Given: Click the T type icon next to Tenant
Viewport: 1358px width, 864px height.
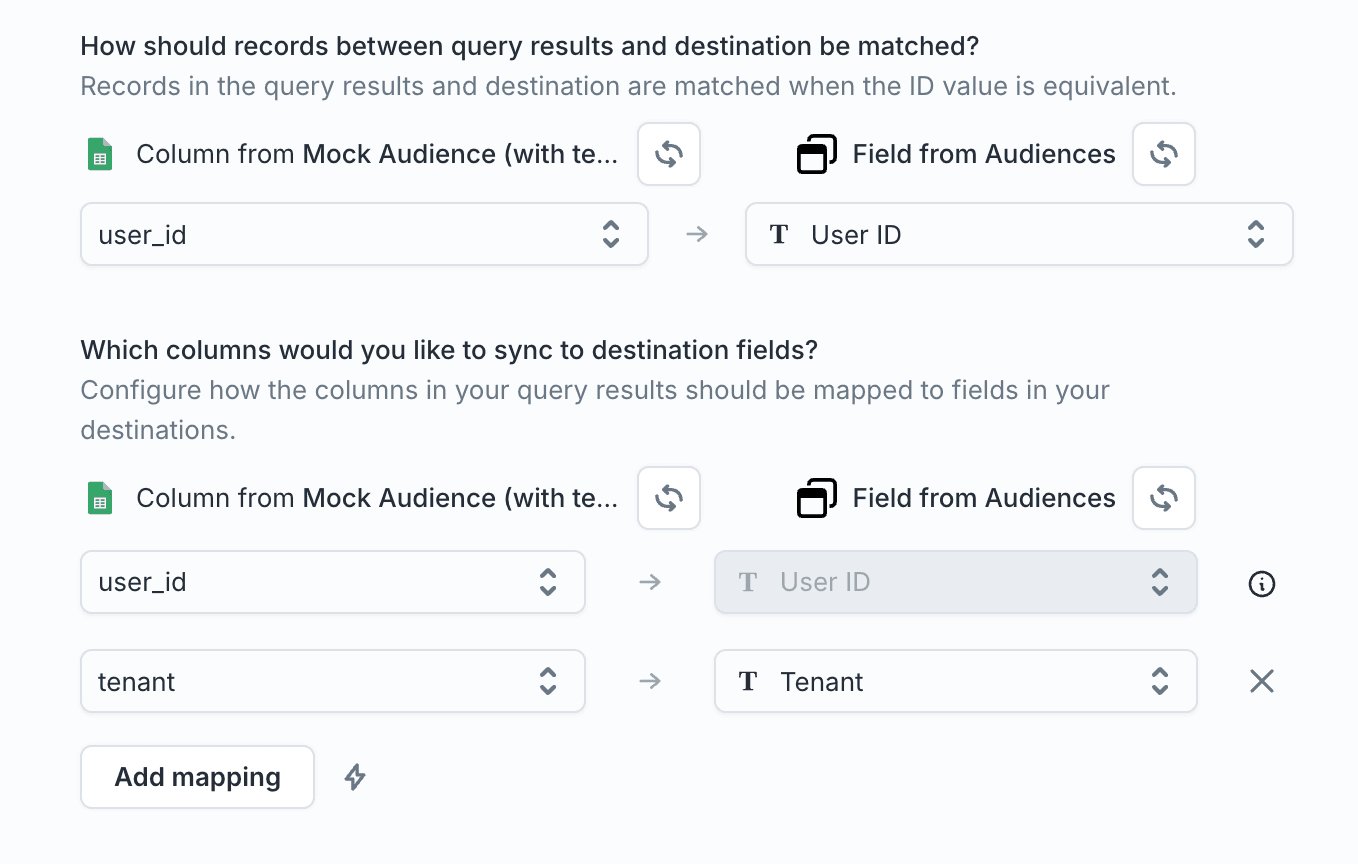Looking at the screenshot, I should [748, 681].
